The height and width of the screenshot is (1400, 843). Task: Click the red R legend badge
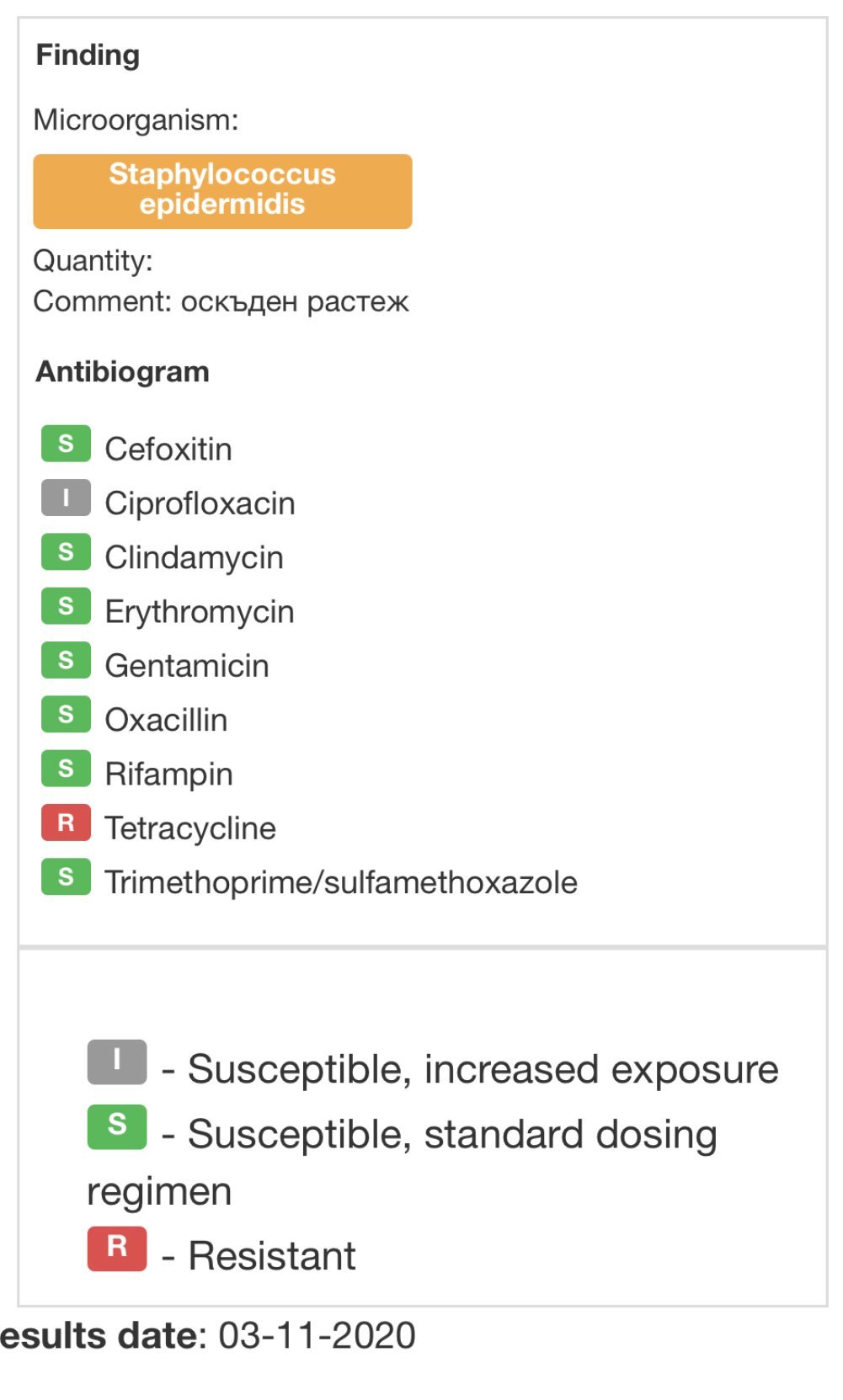[x=117, y=1248]
